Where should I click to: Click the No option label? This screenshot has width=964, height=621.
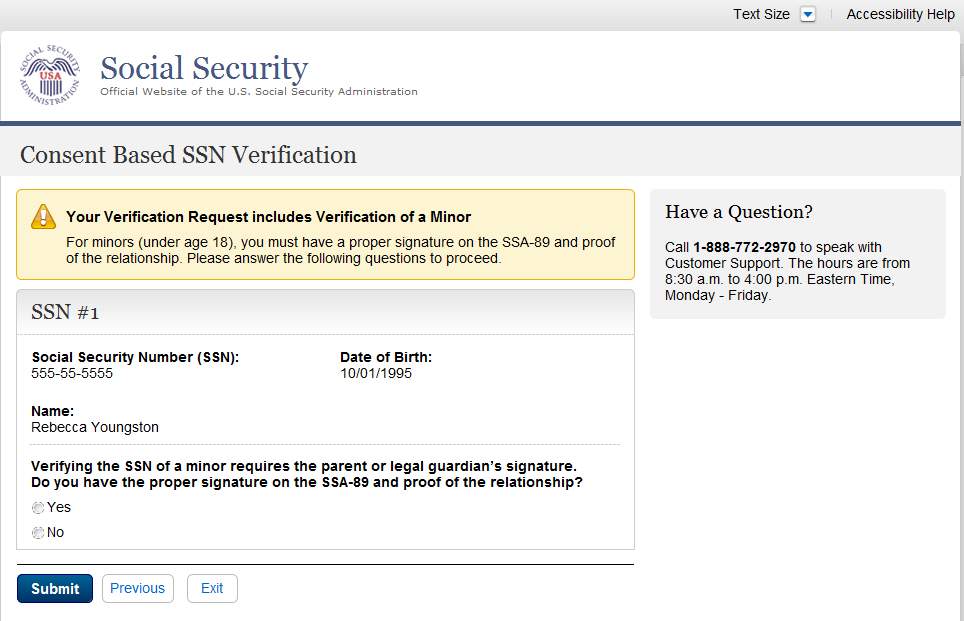click(55, 532)
